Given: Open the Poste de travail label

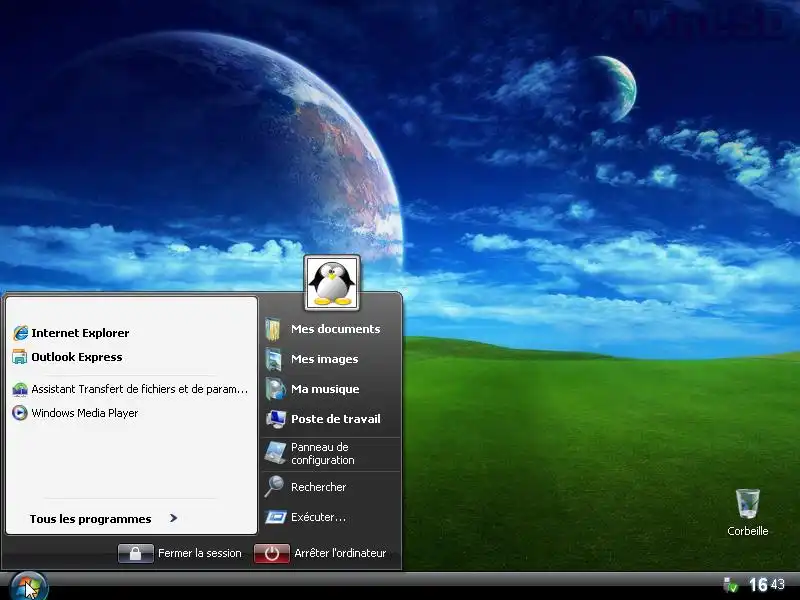Looking at the screenshot, I should (x=336, y=419).
